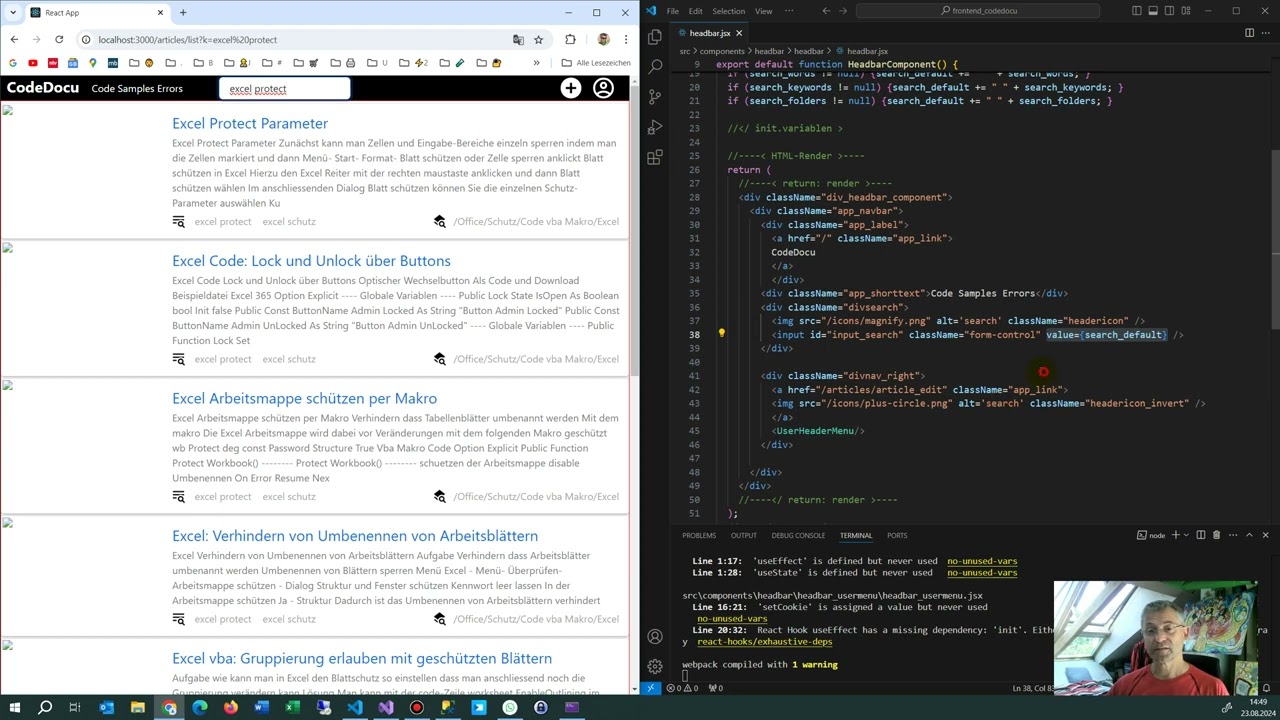The image size is (1280, 720).
Task: Close the headbar.jsx editor tab
Action: coord(739,33)
